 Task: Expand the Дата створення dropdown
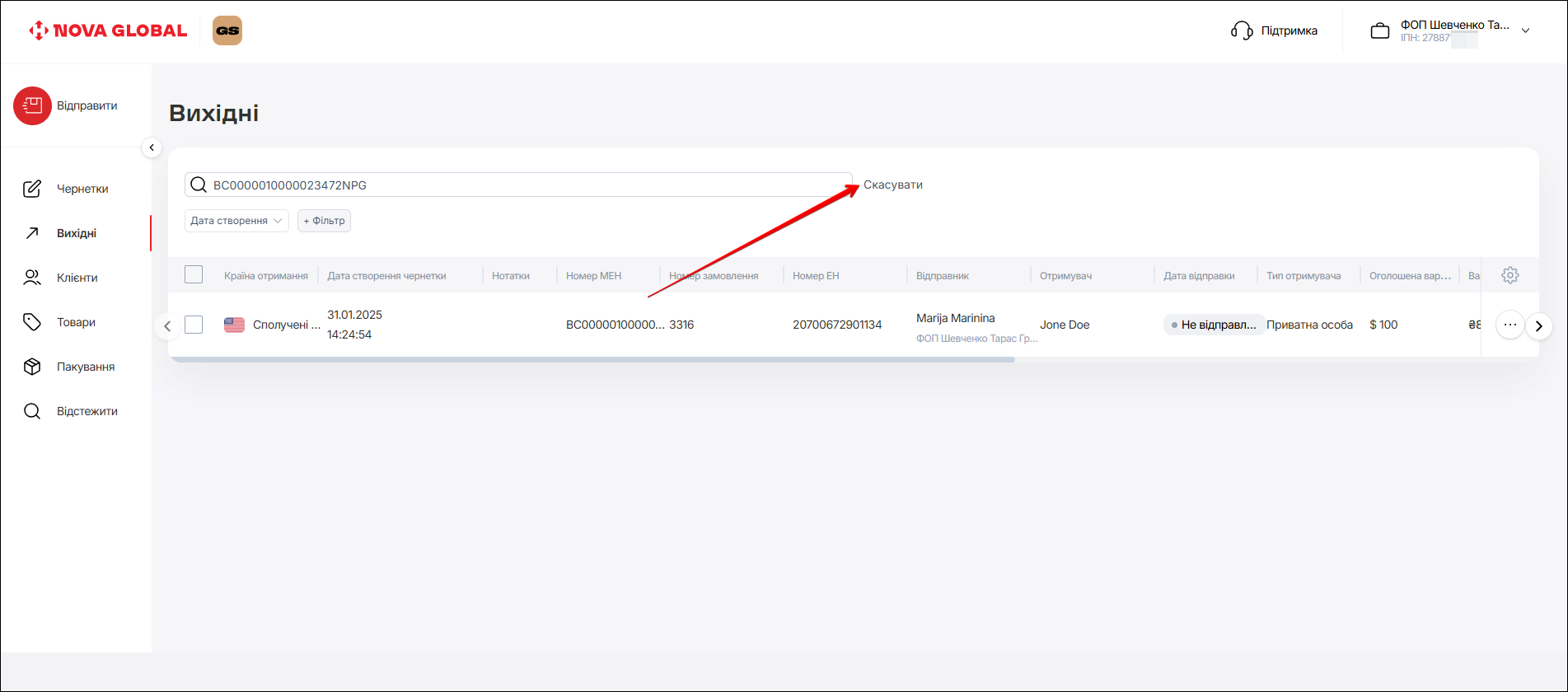tap(236, 221)
